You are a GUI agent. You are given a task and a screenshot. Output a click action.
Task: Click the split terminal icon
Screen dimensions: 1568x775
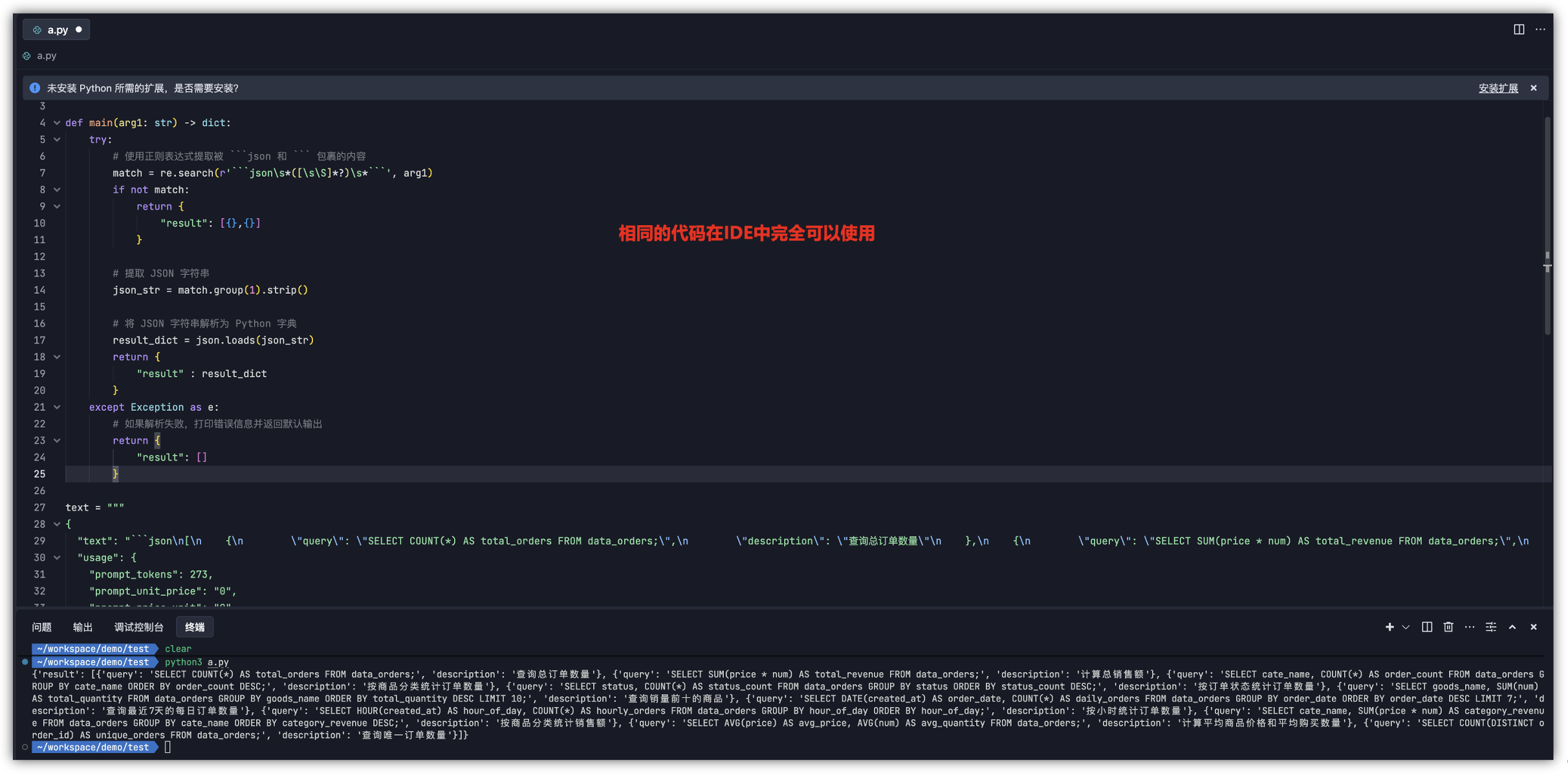tap(1426, 627)
